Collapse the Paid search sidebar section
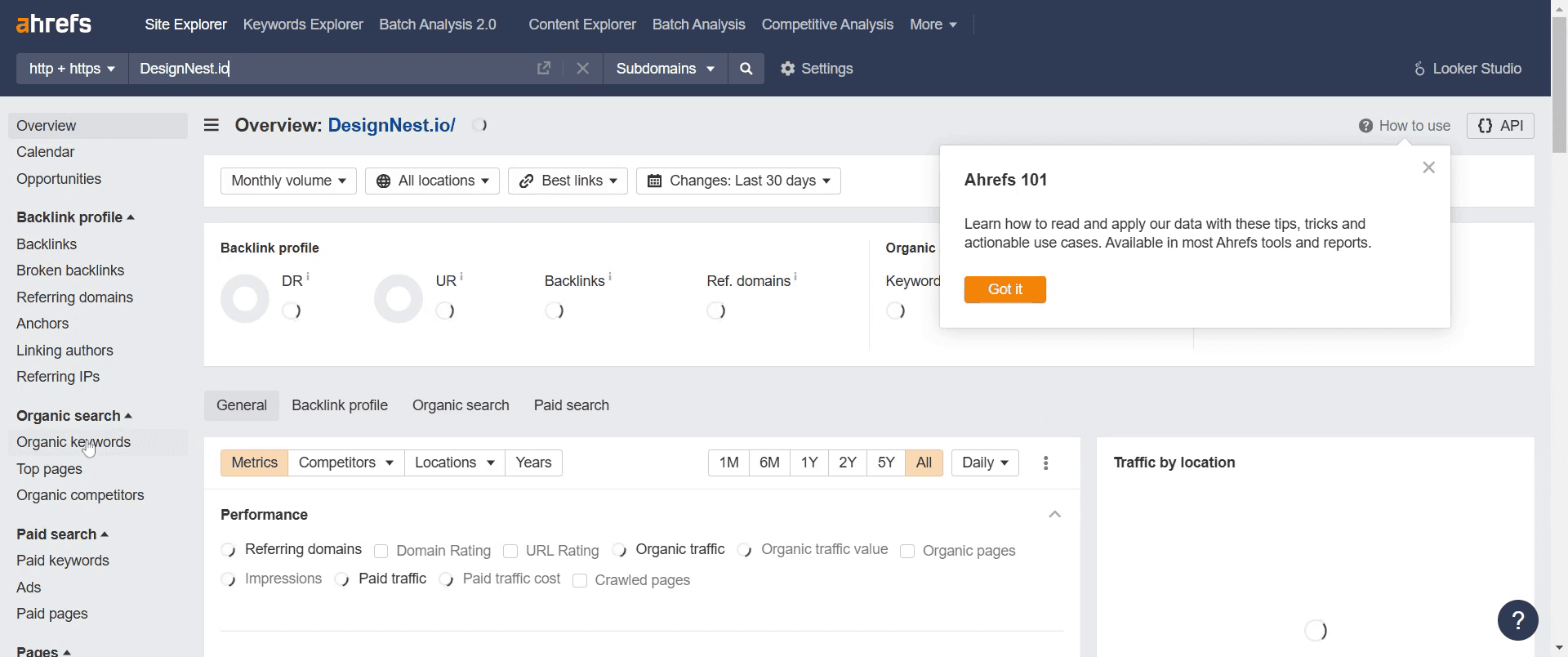The image size is (1568, 657). coord(62,534)
